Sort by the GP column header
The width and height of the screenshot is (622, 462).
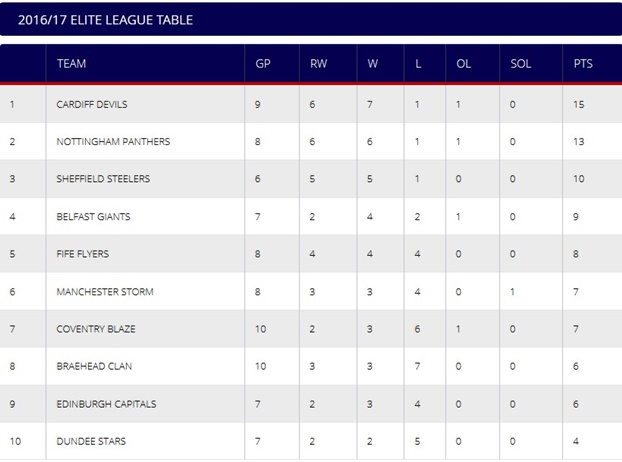[x=263, y=63]
